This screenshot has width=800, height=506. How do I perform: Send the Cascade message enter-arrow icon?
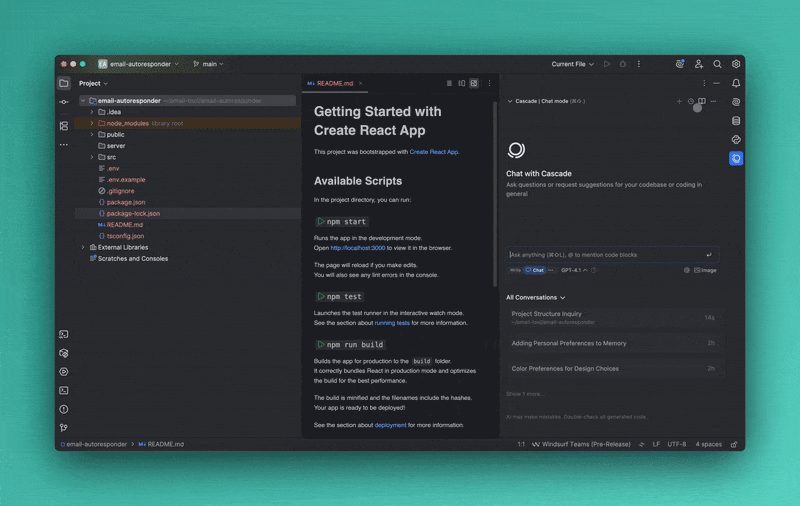pyautogui.click(x=709, y=255)
